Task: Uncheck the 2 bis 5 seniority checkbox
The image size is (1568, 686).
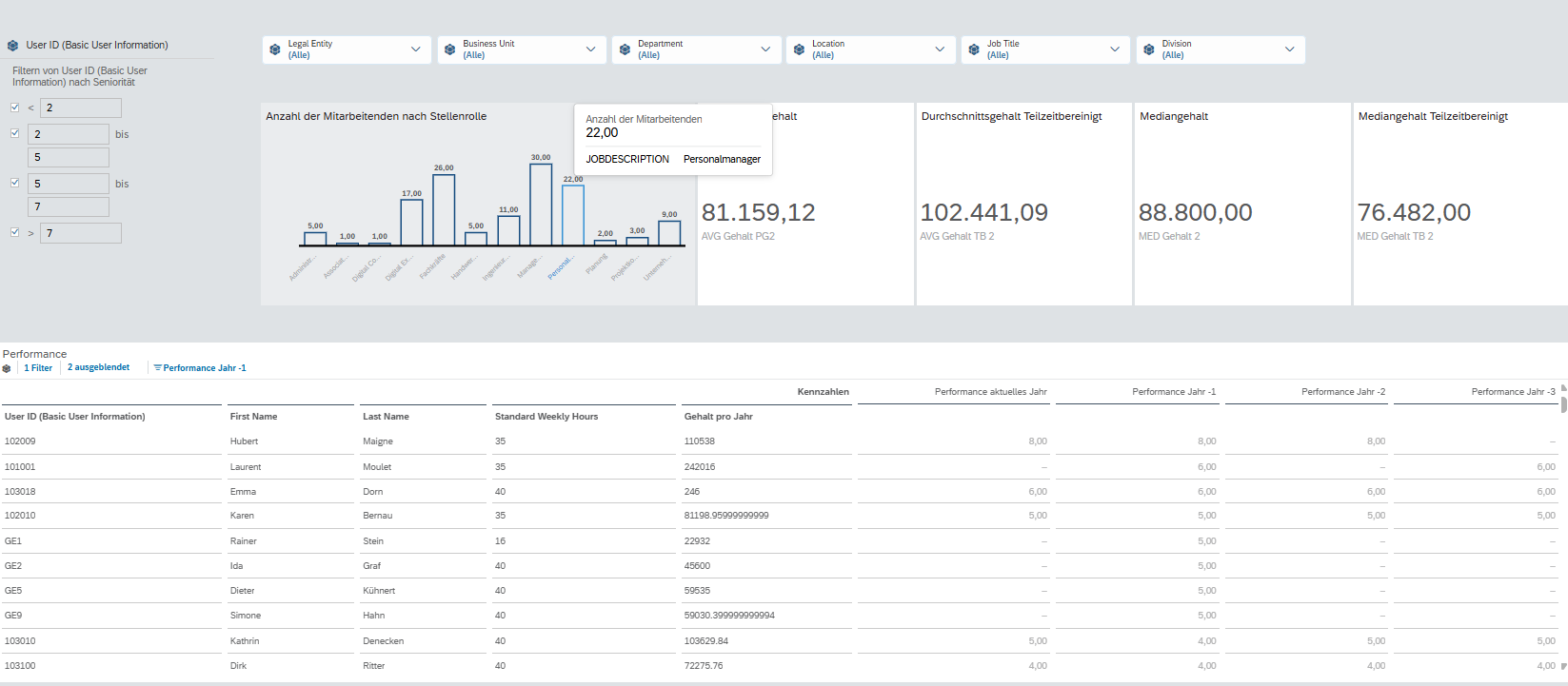Action: pos(14,133)
